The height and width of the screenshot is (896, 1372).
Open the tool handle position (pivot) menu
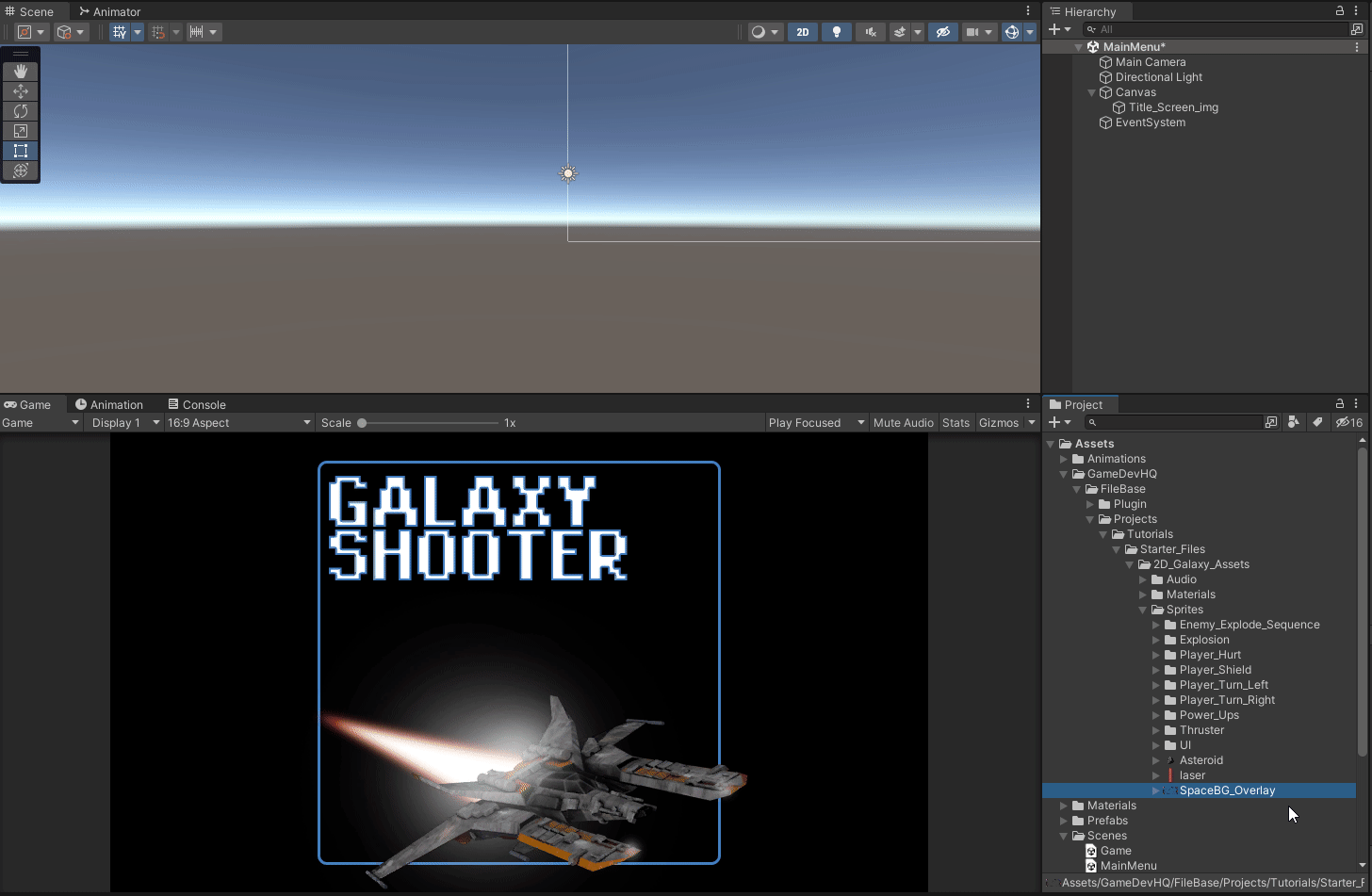tap(31, 32)
